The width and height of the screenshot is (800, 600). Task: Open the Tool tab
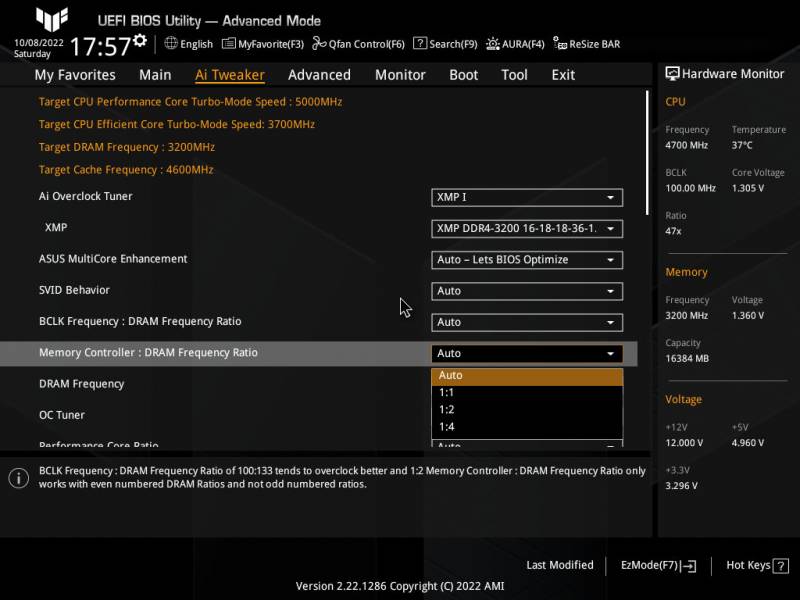pos(514,75)
